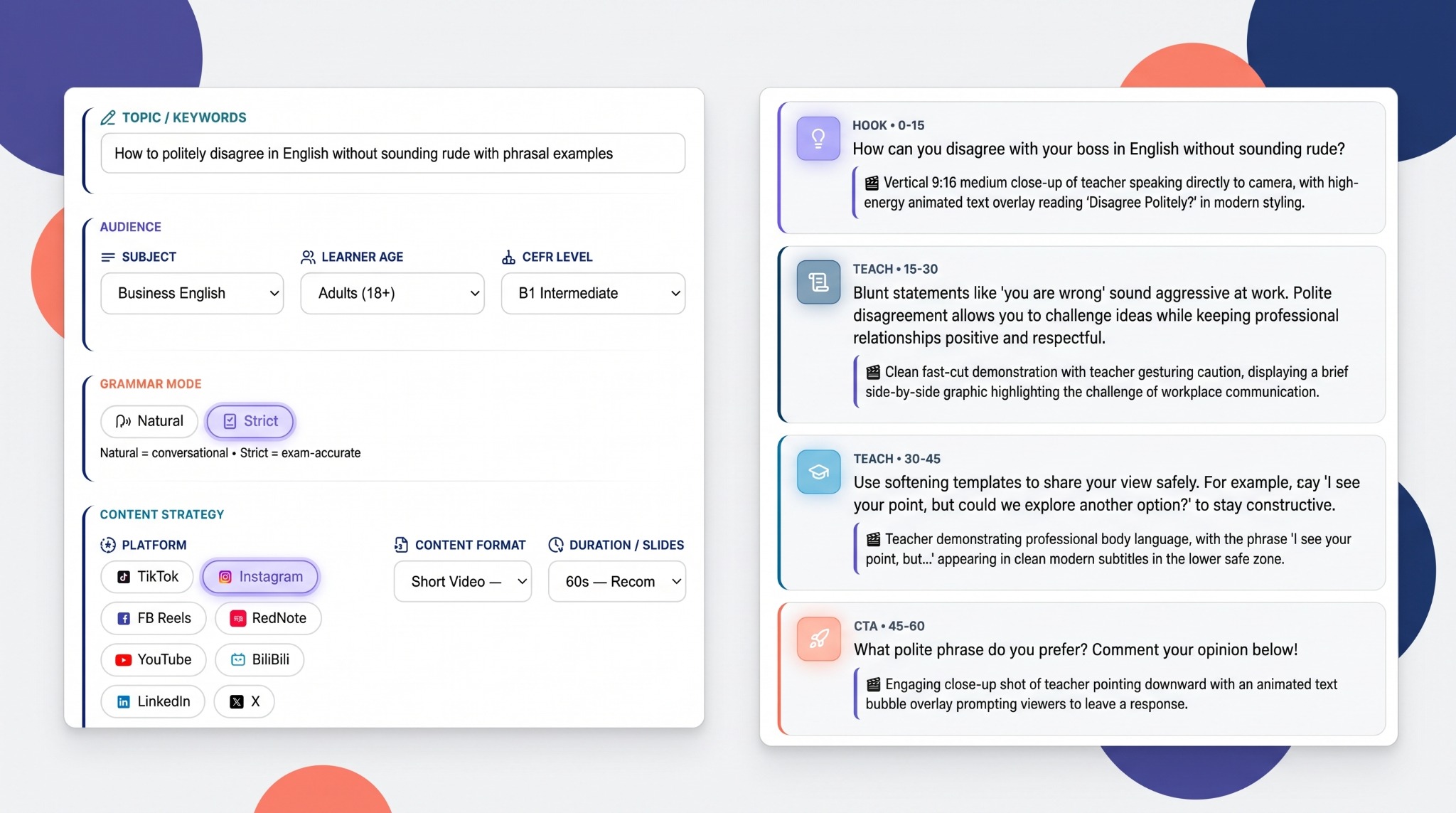Image resolution: width=1456 pixels, height=813 pixels.
Task: Click the Content Format document icon
Action: click(401, 545)
